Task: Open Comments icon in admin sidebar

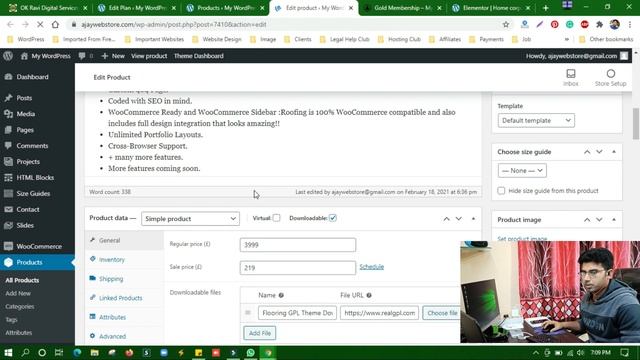Action: 9,146
